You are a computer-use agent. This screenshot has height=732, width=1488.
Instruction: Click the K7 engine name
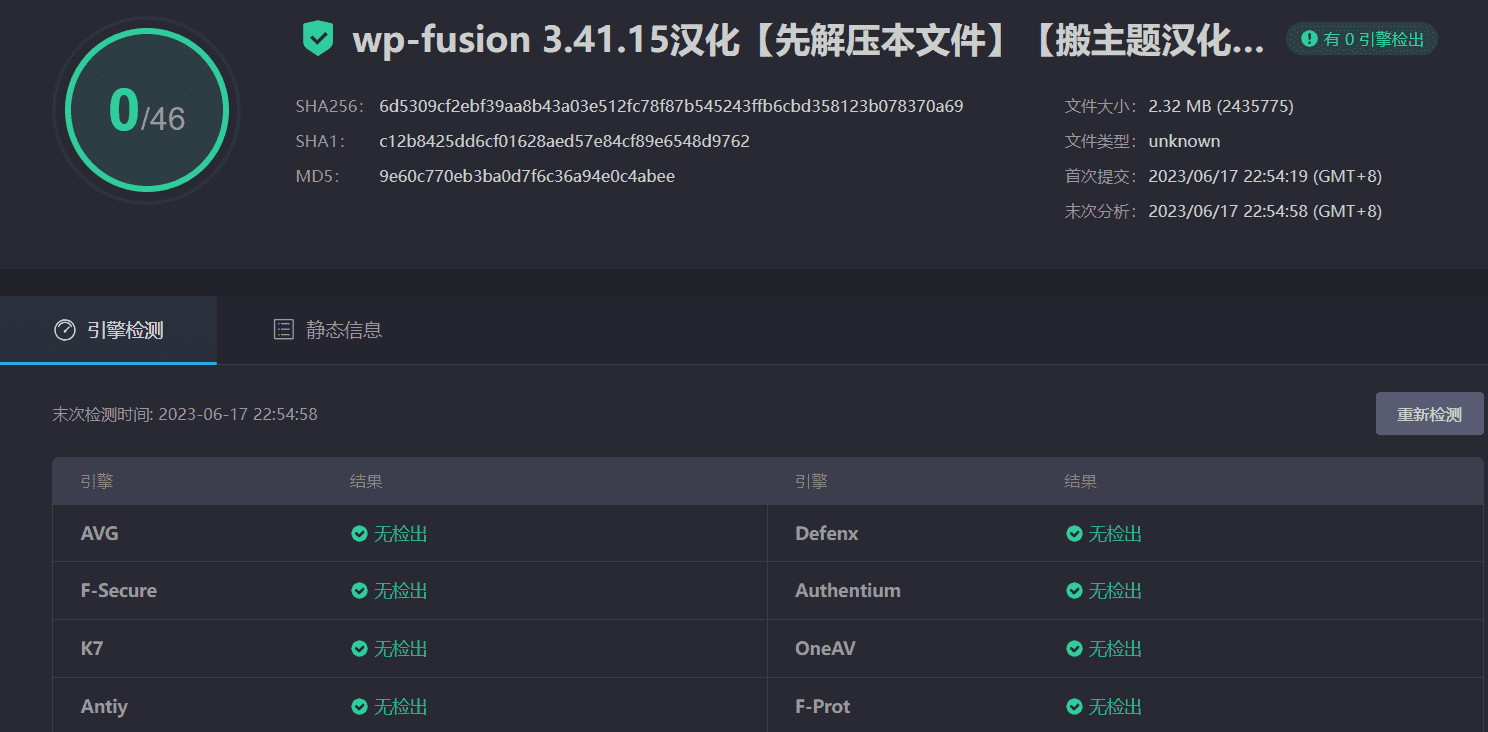pyautogui.click(x=92, y=649)
